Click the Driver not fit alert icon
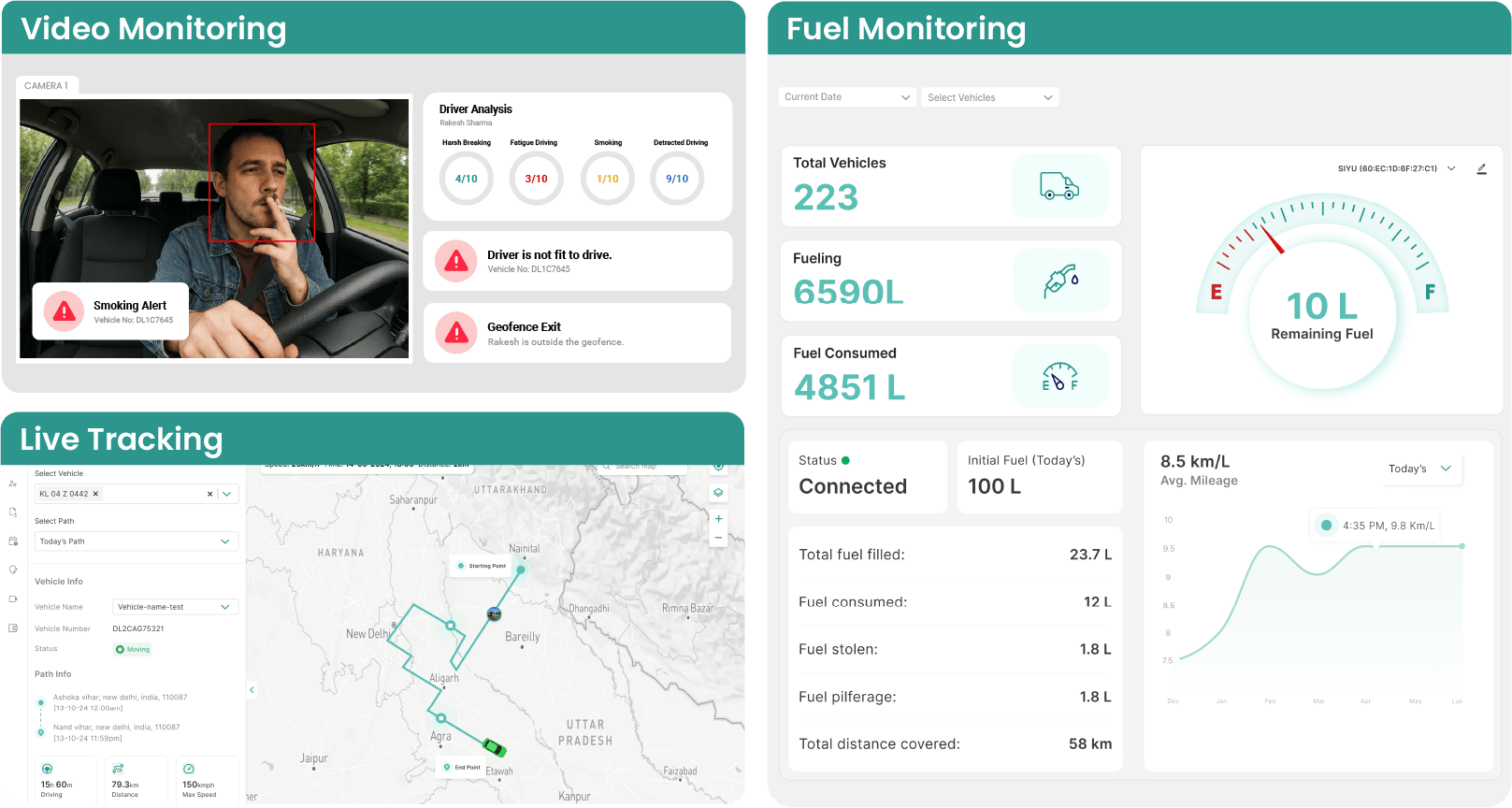The image size is (1512, 808). (456, 261)
